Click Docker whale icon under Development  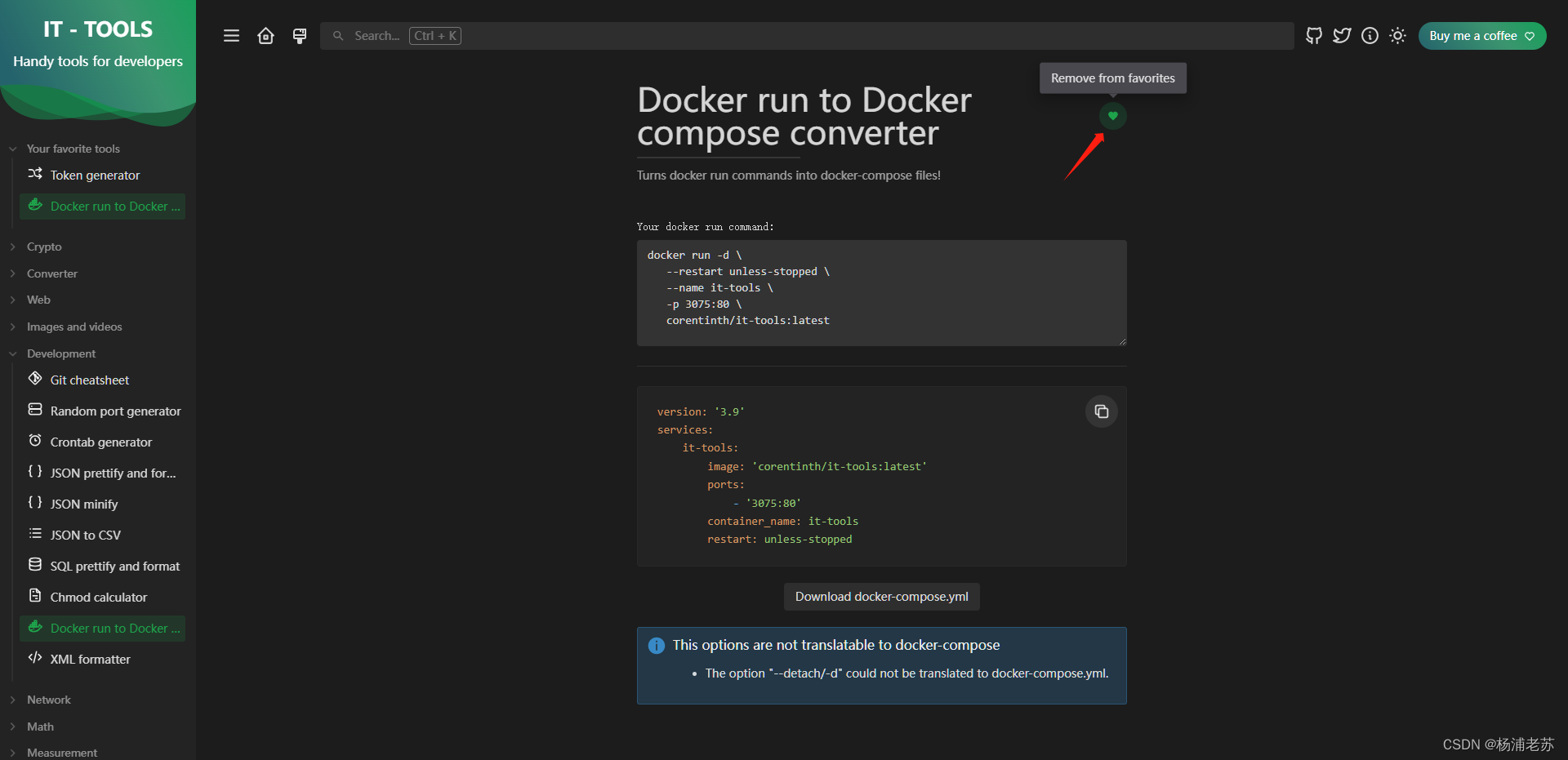(35, 627)
